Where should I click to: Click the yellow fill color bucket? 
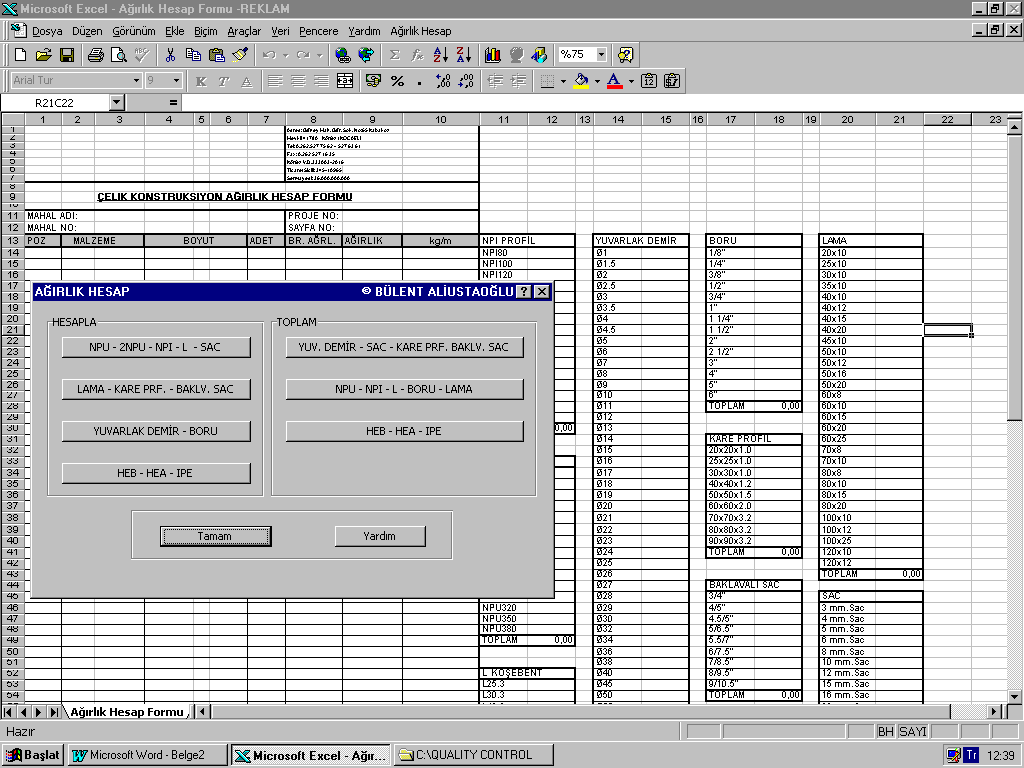(x=581, y=81)
